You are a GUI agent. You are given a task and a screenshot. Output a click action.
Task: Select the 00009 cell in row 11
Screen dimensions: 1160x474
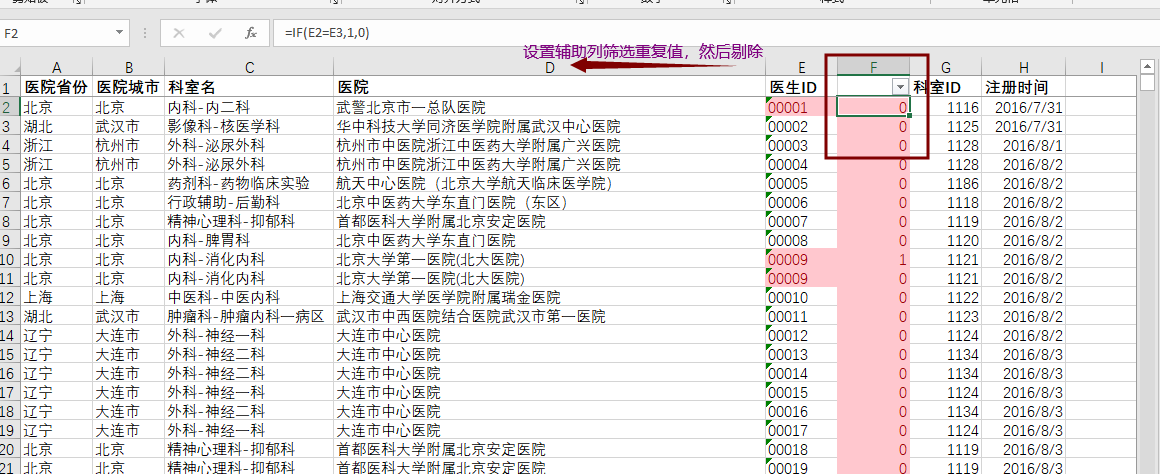click(x=802, y=279)
